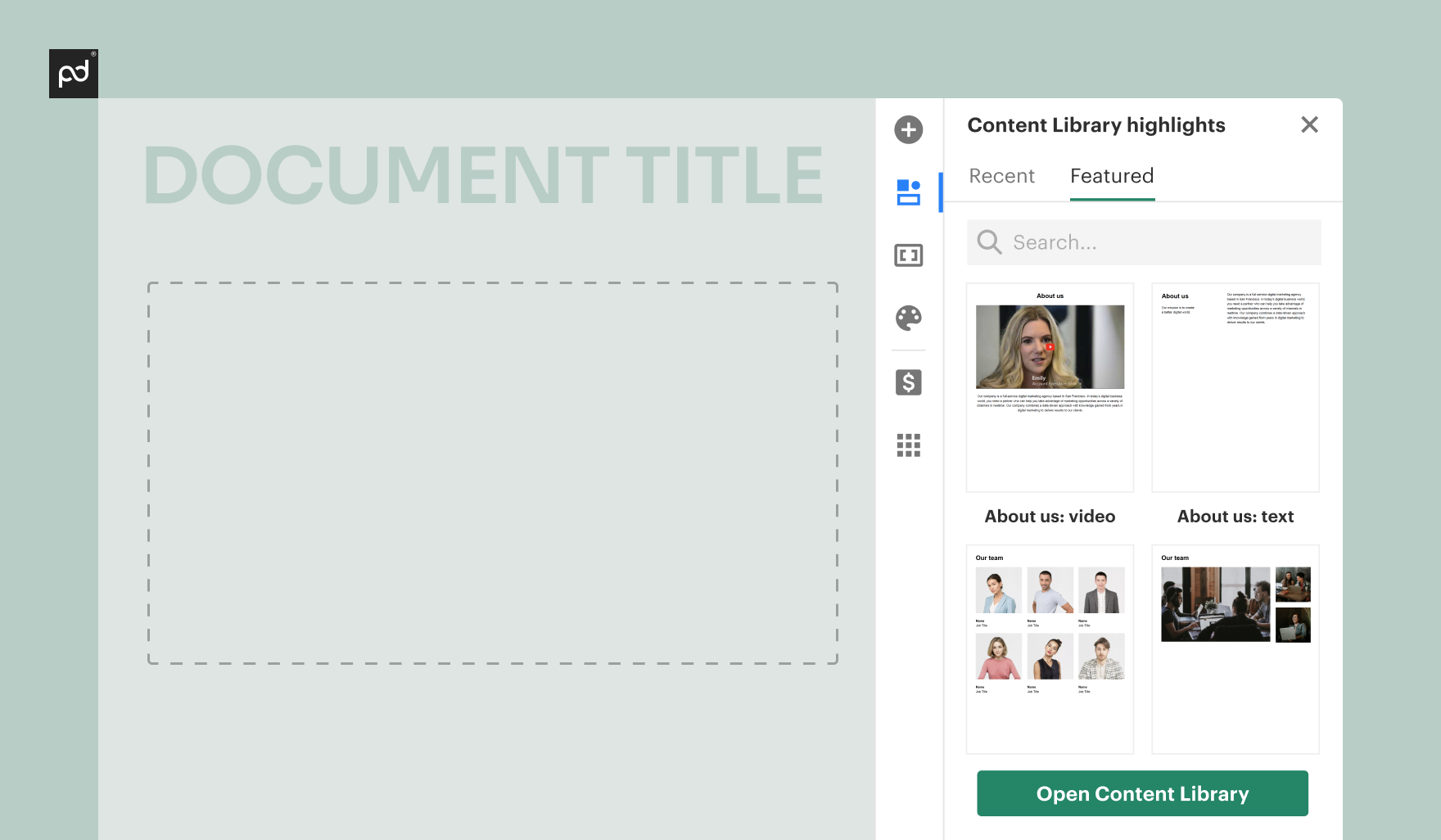Click the red play button on Emily's video
Viewport: 1441px width, 840px height.
coord(1050,346)
